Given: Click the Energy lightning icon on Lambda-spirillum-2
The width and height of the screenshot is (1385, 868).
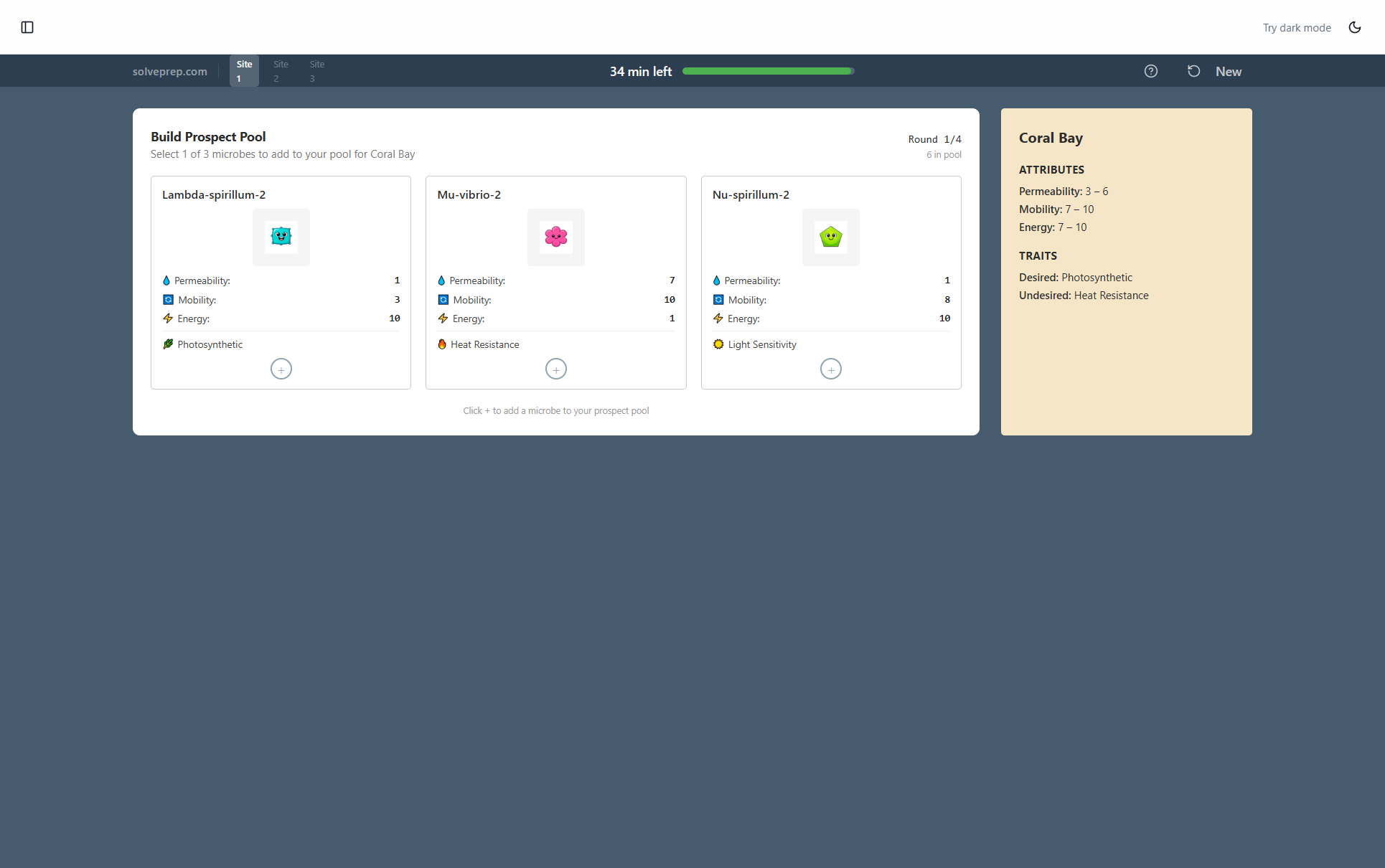Looking at the screenshot, I should click(167, 319).
